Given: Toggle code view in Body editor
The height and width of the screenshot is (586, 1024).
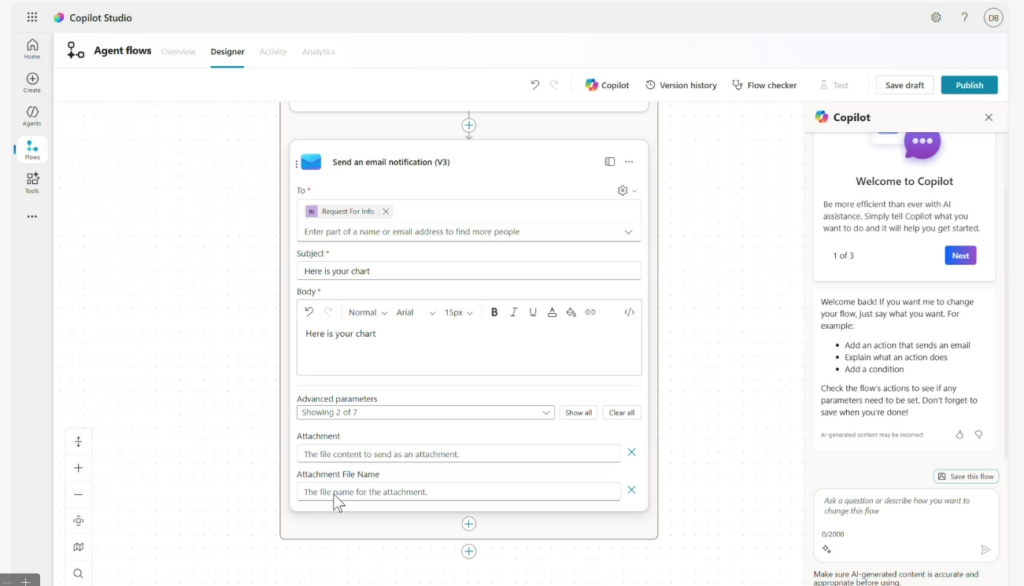Looking at the screenshot, I should [x=629, y=312].
